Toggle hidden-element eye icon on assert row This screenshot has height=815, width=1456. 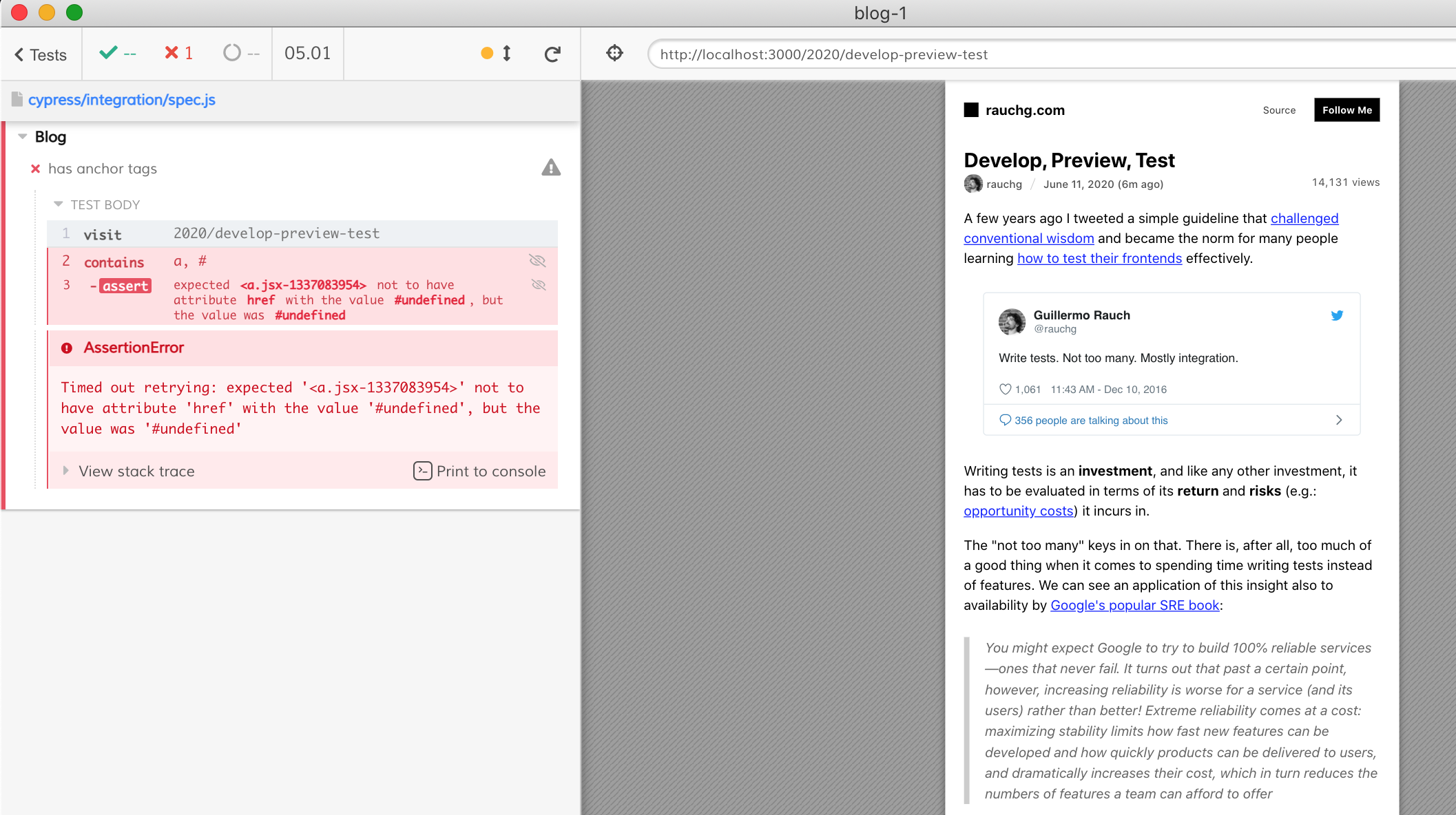[x=539, y=284]
